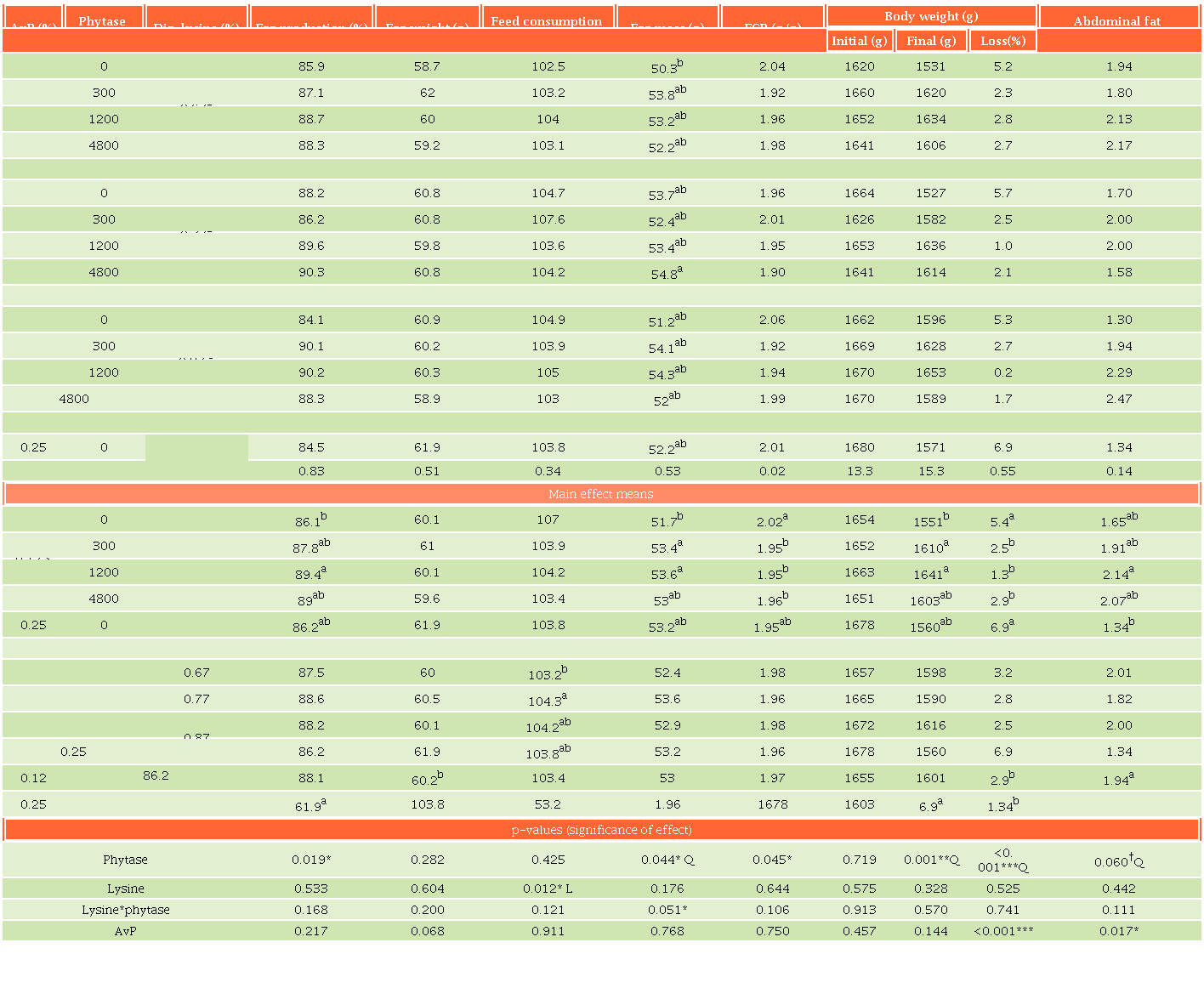Image resolution: width=1204 pixels, height=988 pixels.
Task: Click the 0.67 lysine level cell
Action: (196, 673)
